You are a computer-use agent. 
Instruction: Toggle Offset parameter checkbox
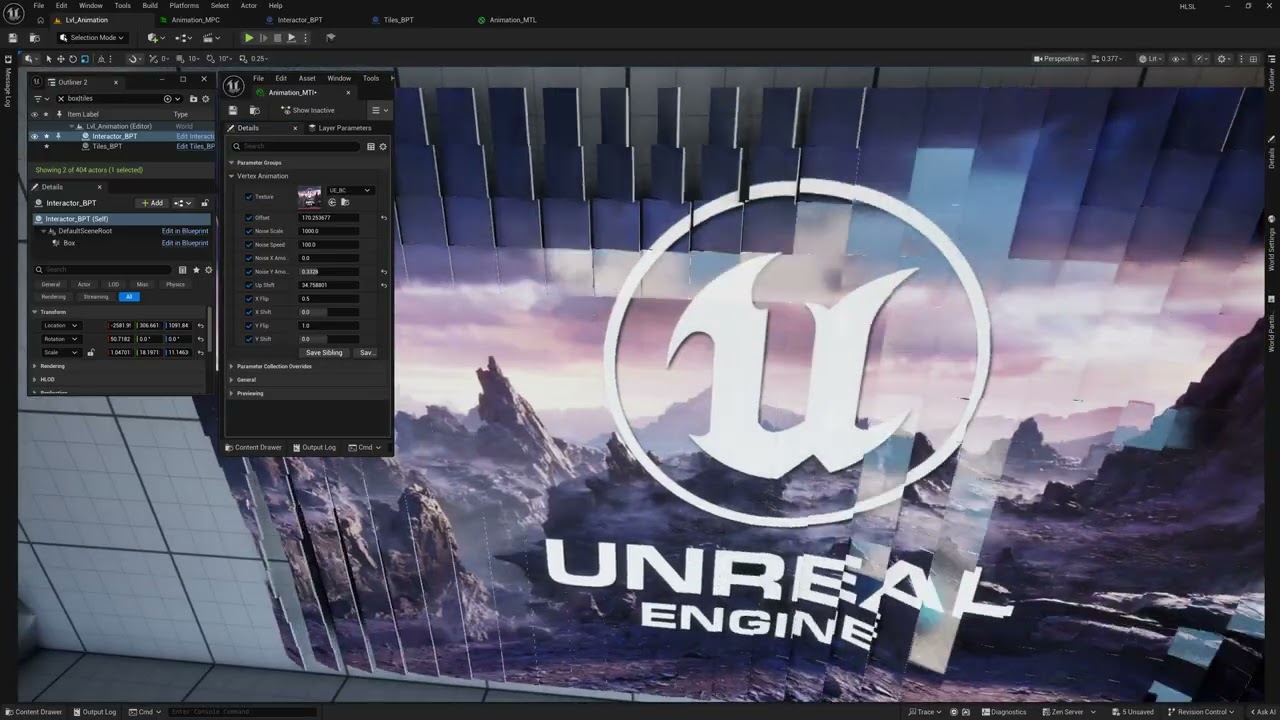pyautogui.click(x=249, y=218)
